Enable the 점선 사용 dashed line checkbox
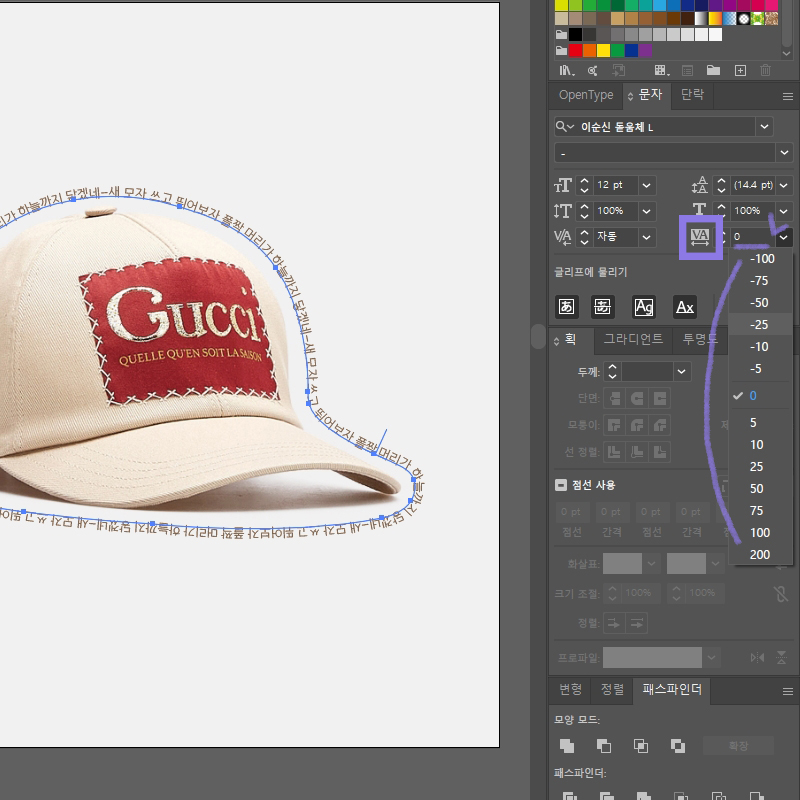The image size is (800, 800). pos(561,485)
